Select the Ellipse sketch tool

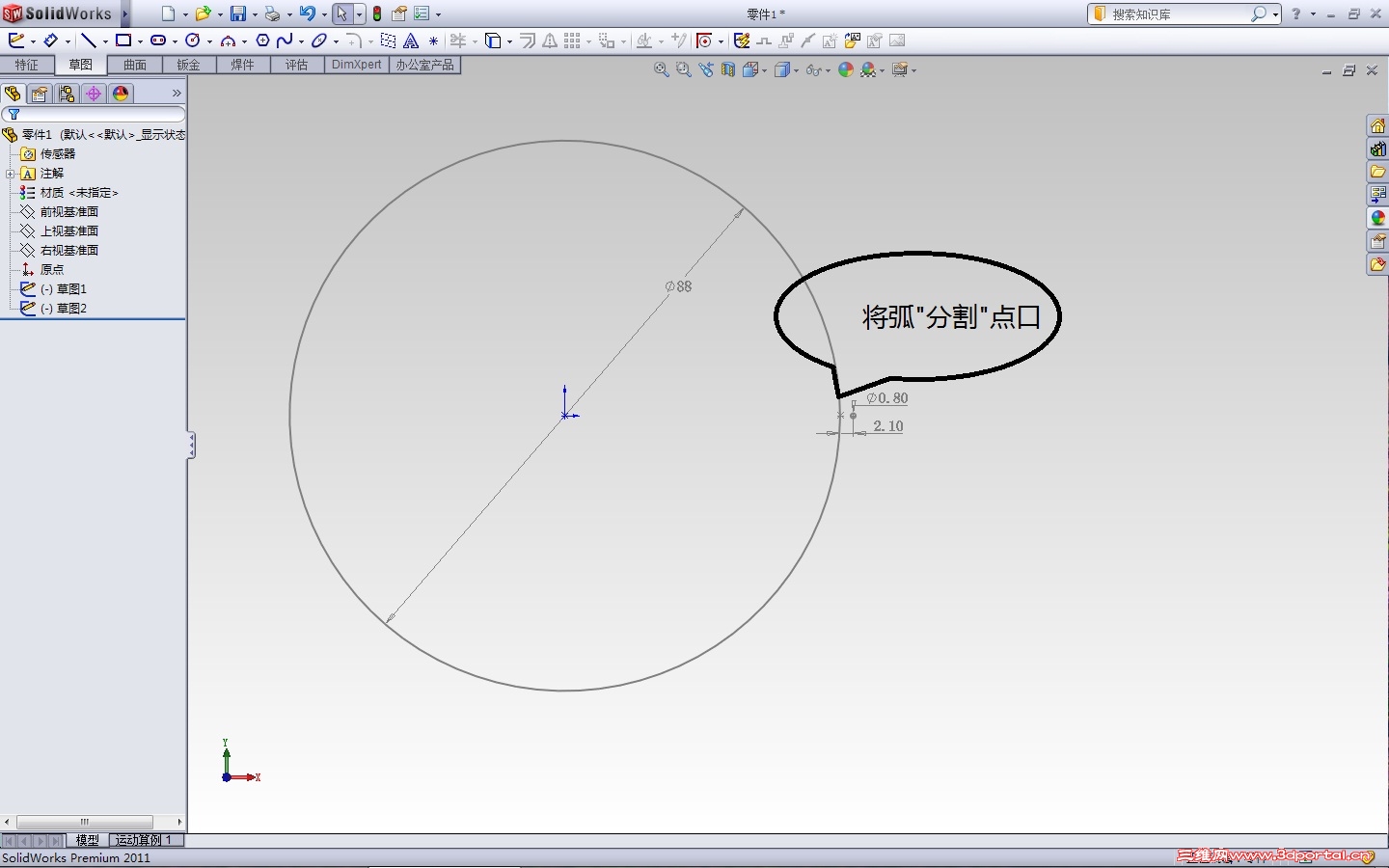click(319, 41)
